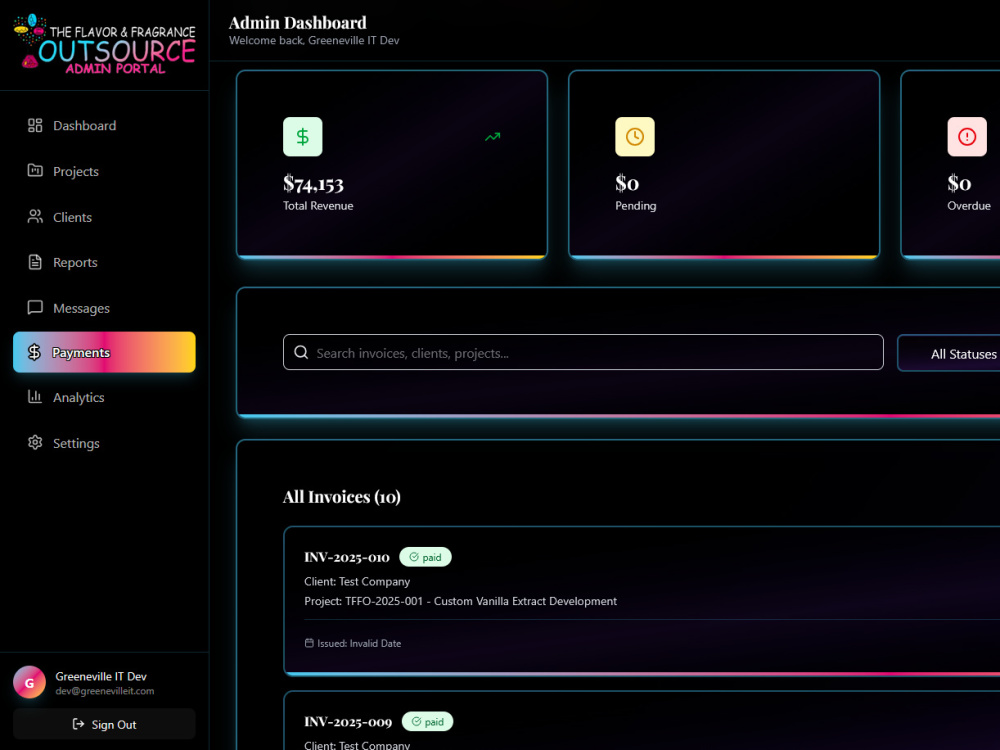
Task: Click the red alert icon on Overdue card
Action: (x=967, y=136)
